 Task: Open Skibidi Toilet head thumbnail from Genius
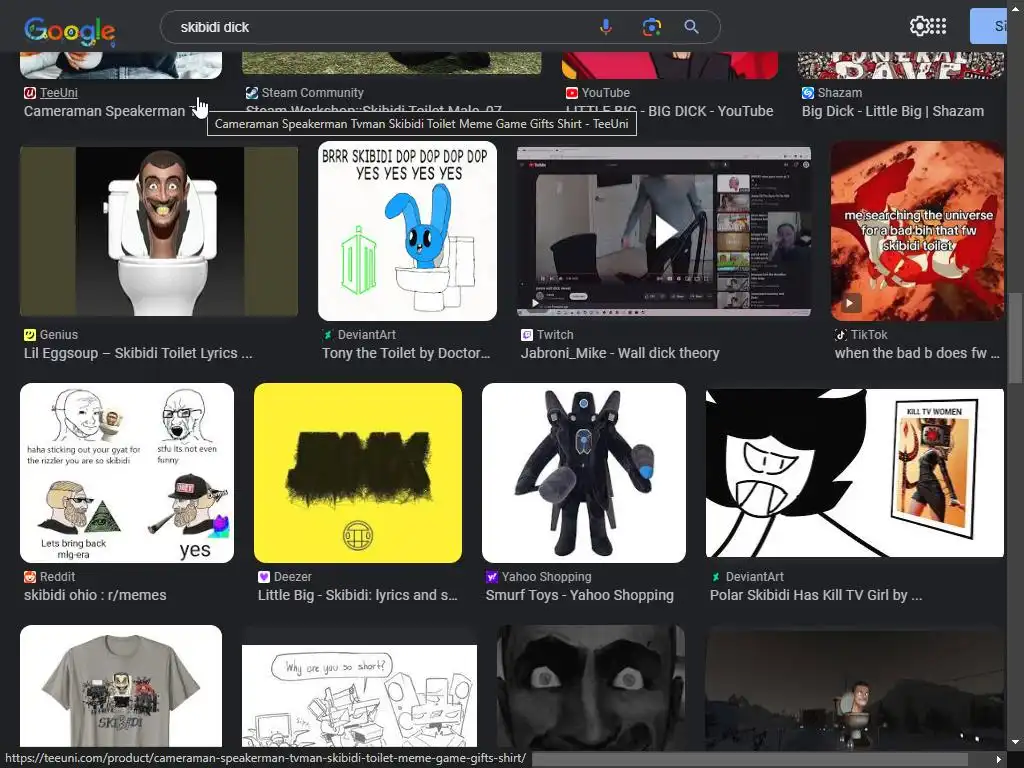coord(159,231)
